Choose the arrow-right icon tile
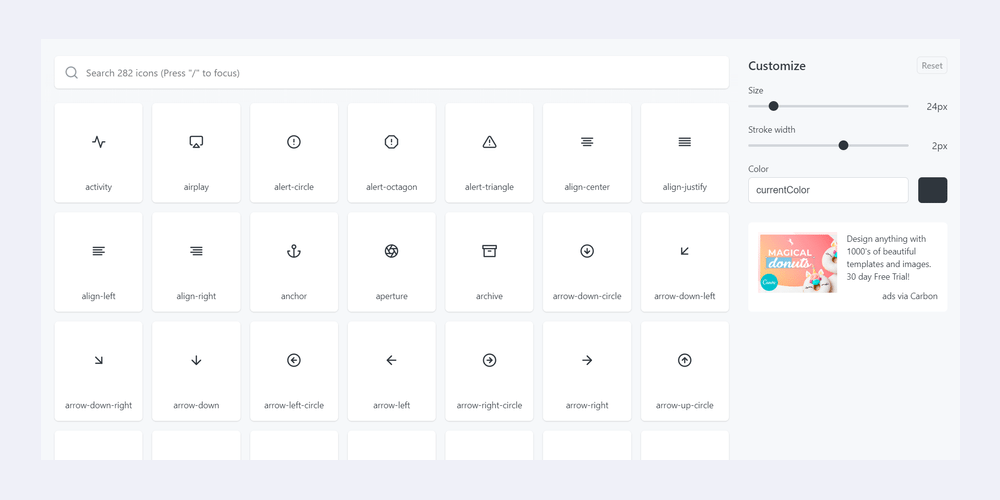1000x500 pixels. click(587, 370)
